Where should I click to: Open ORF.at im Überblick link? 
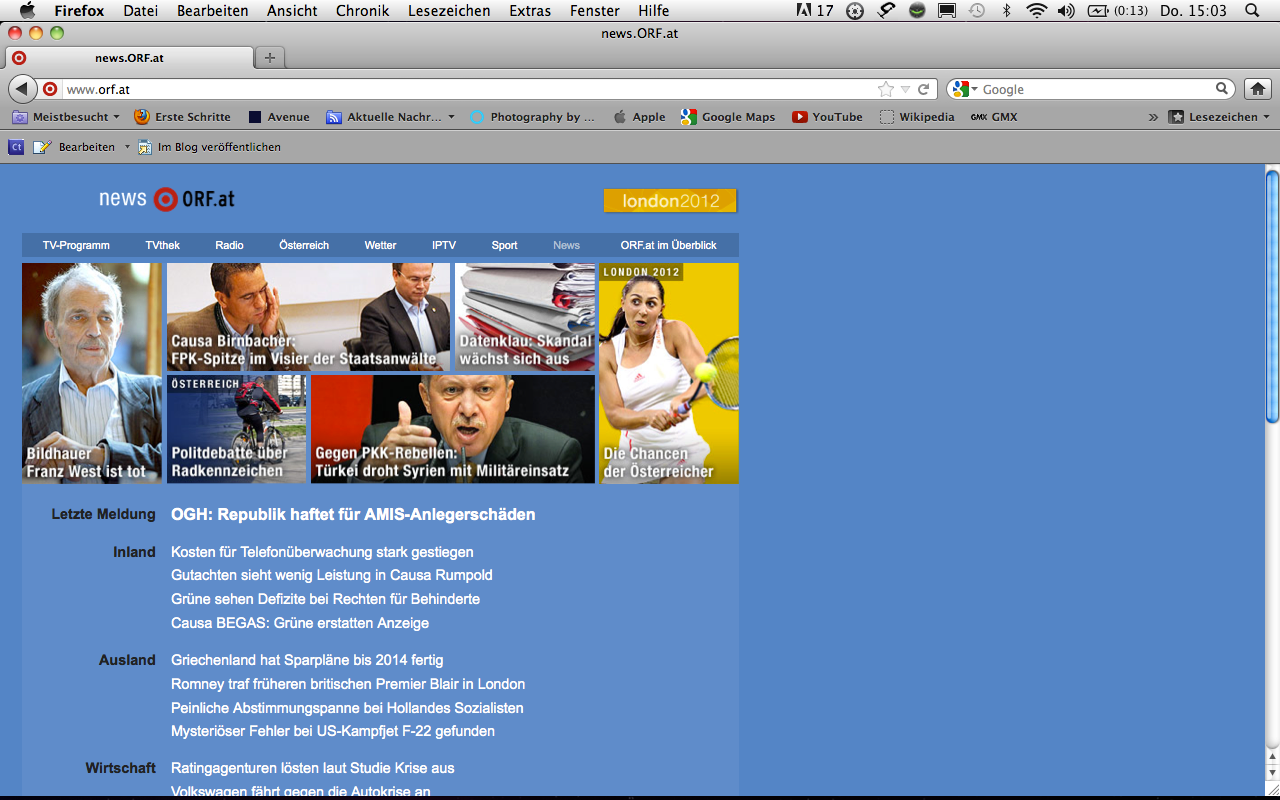coord(668,245)
